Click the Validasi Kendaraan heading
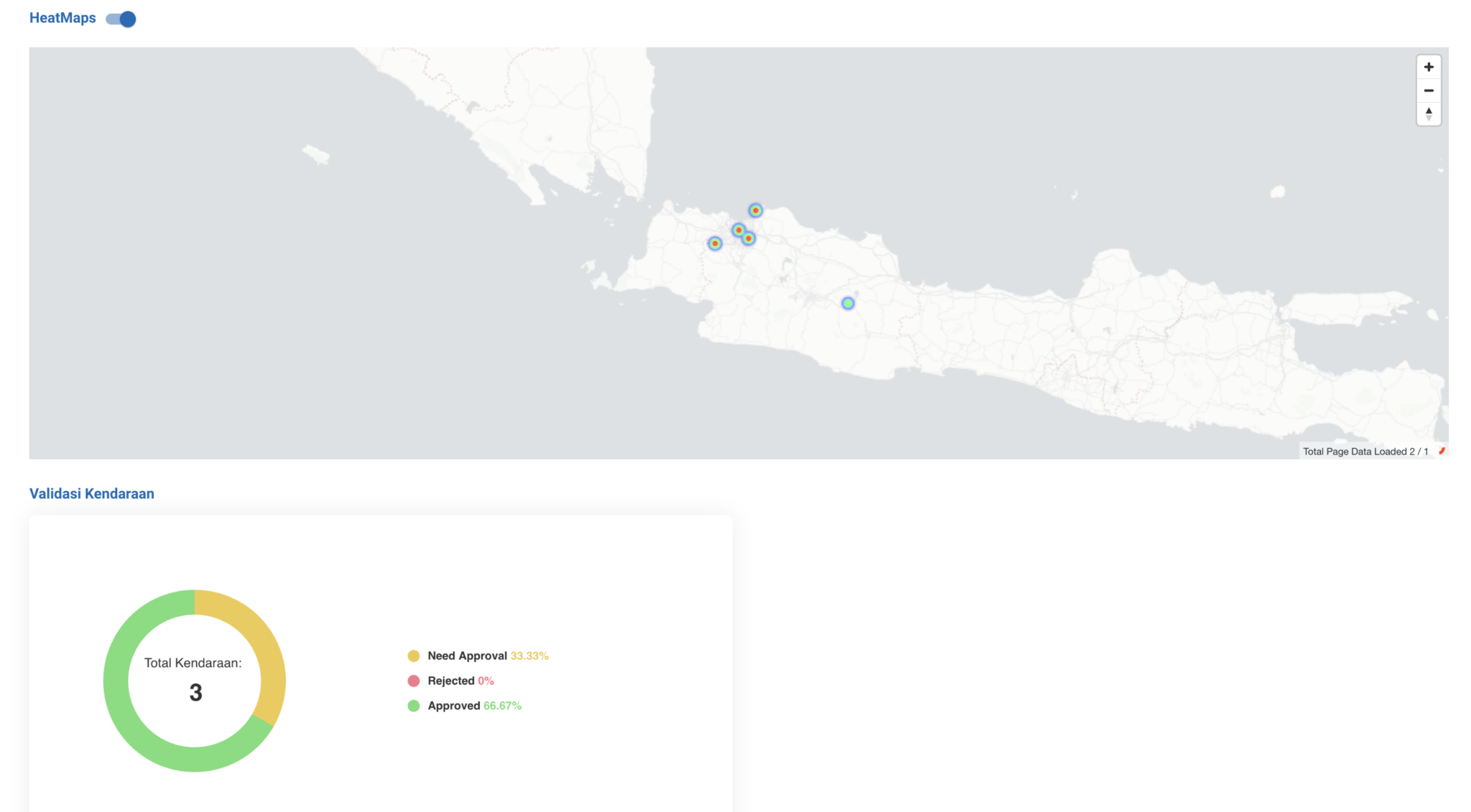This screenshot has height=812, width=1471. click(x=91, y=493)
